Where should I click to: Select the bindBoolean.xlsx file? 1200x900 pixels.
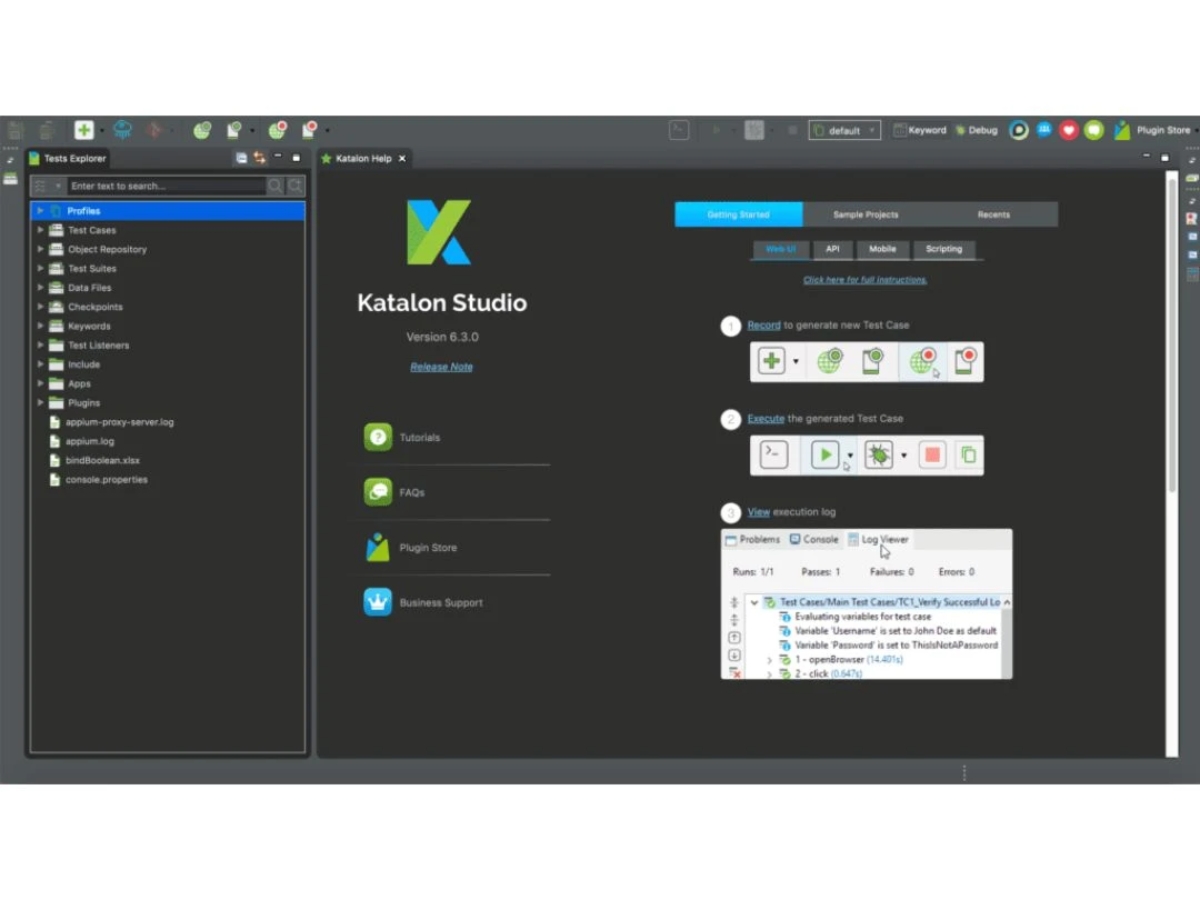point(102,461)
